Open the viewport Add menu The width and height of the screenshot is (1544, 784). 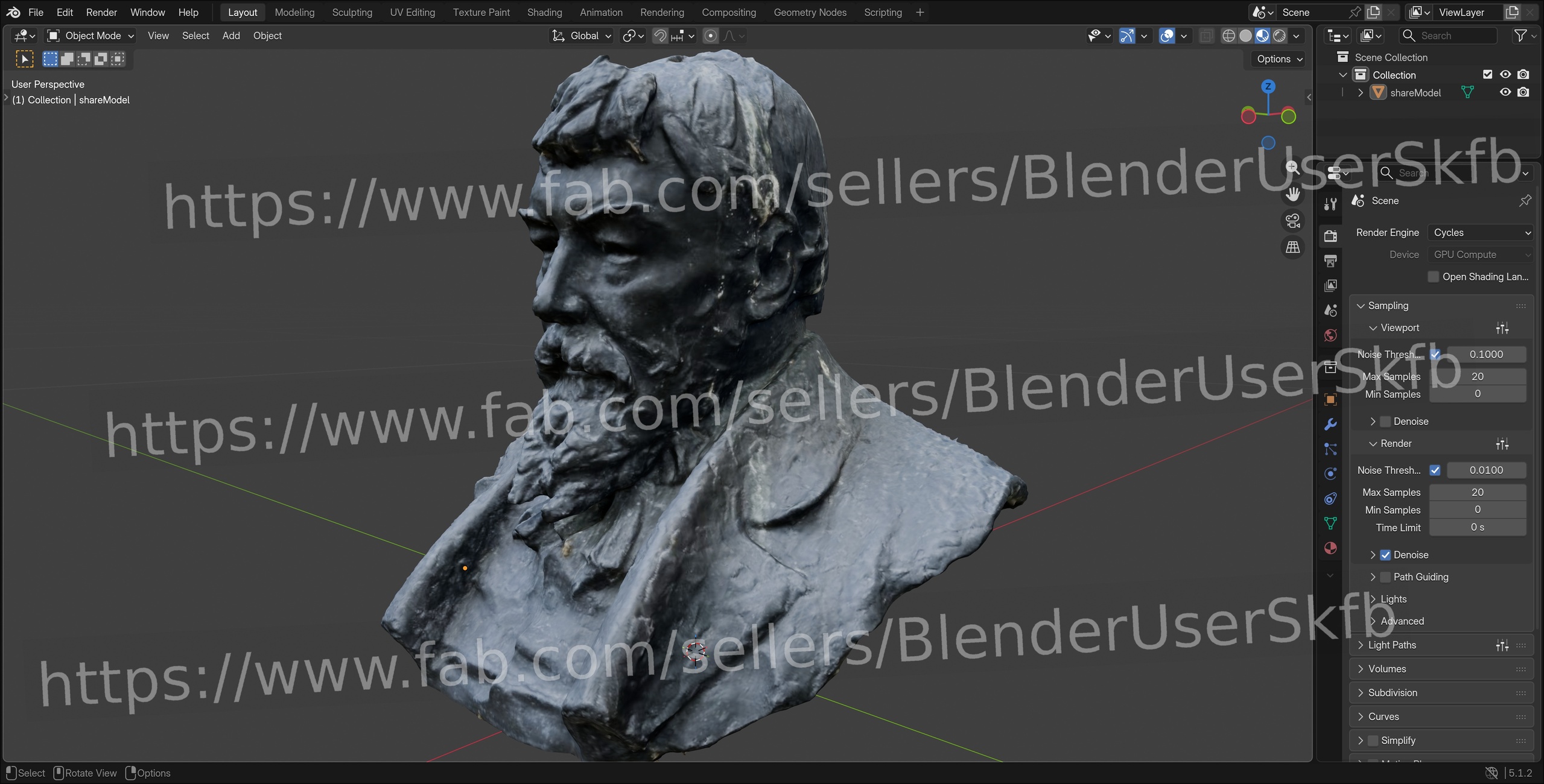(231, 36)
